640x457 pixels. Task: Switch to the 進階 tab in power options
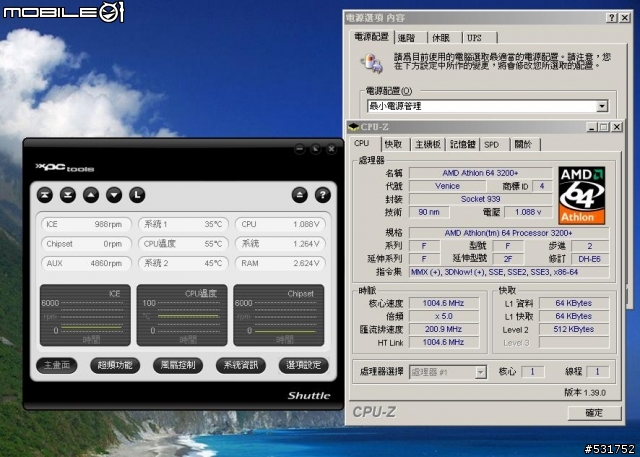tap(409, 38)
